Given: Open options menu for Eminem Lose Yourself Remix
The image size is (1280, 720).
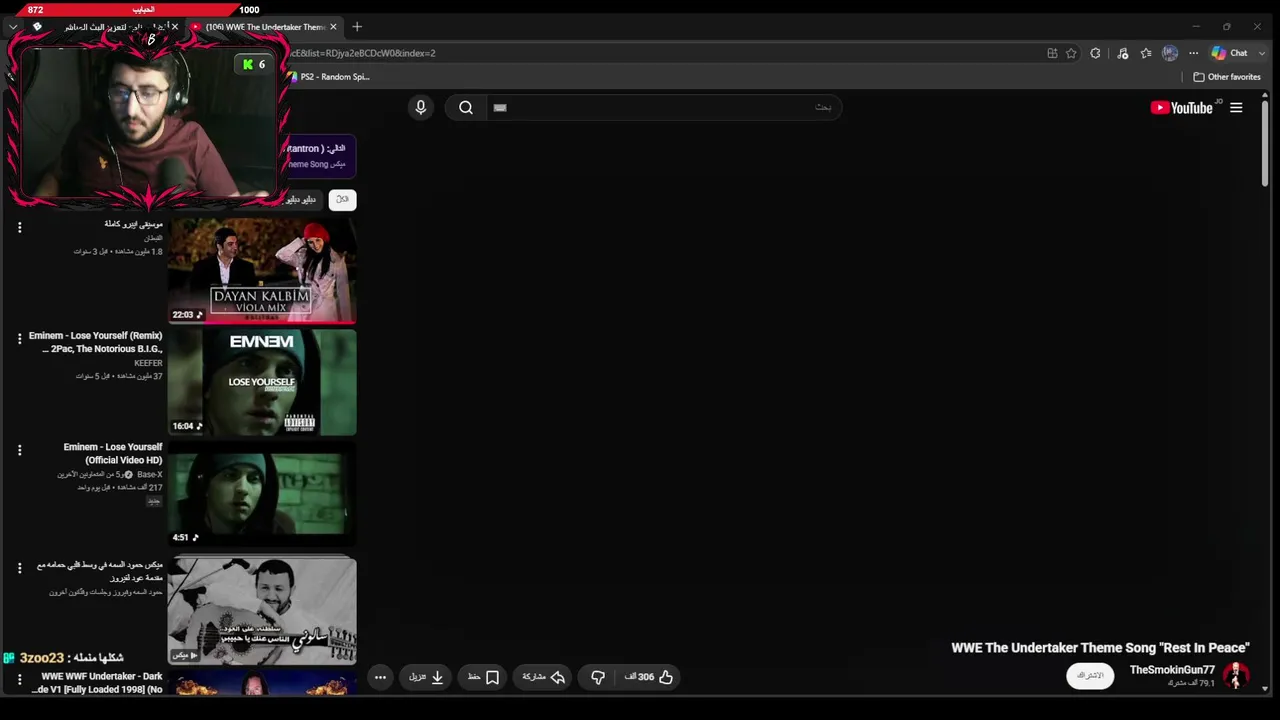Looking at the screenshot, I should (19, 340).
